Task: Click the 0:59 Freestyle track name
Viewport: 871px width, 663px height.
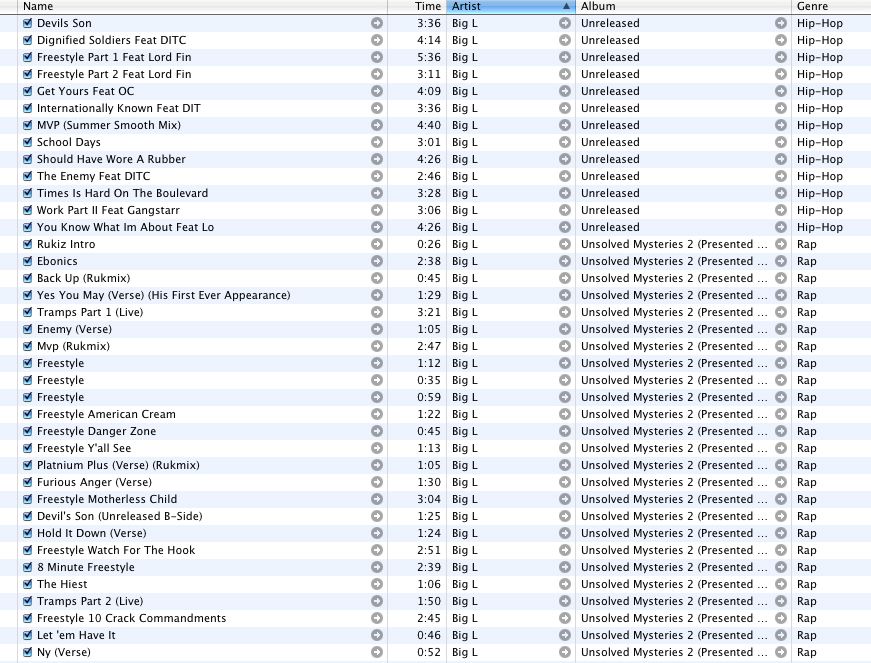Action: (61, 397)
